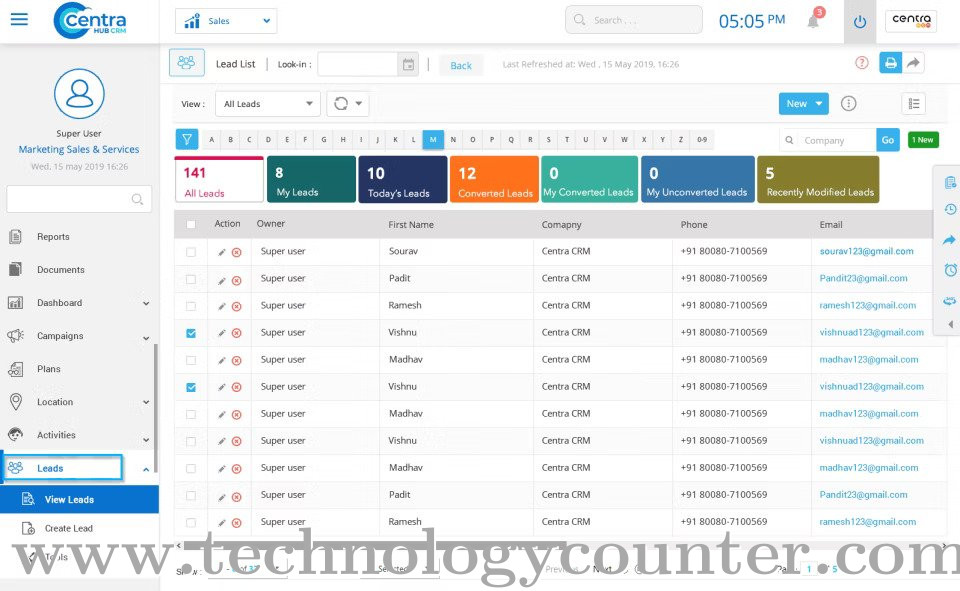
Task: Click the Back button
Action: 461,65
